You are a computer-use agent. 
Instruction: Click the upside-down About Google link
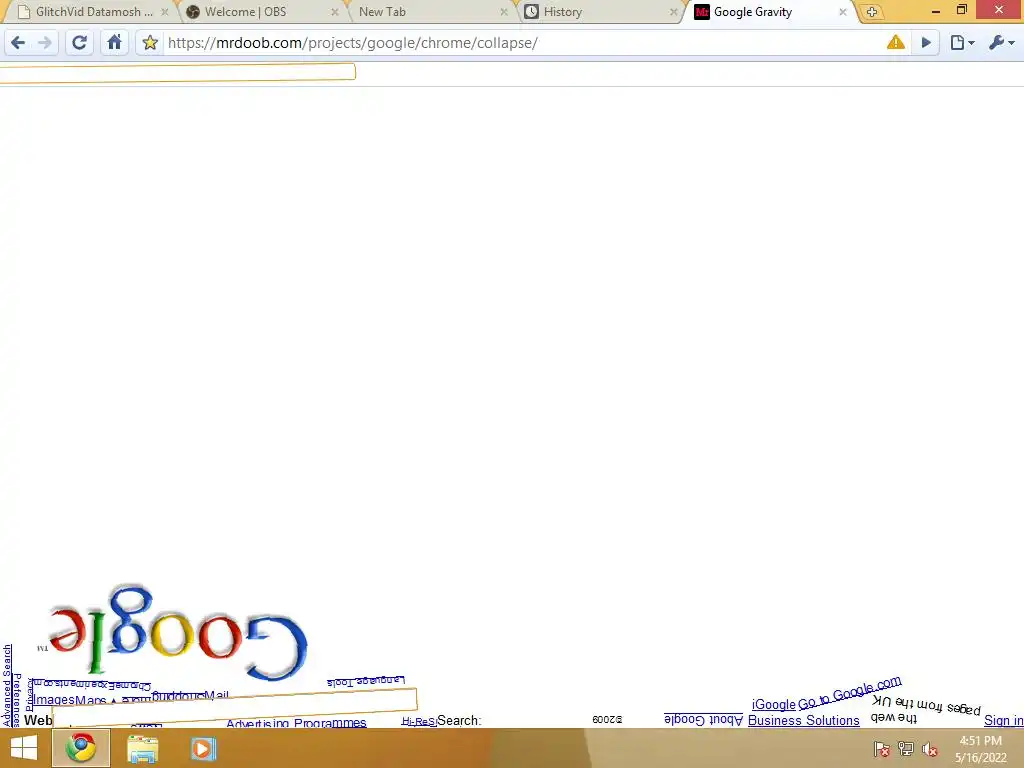(x=703, y=719)
